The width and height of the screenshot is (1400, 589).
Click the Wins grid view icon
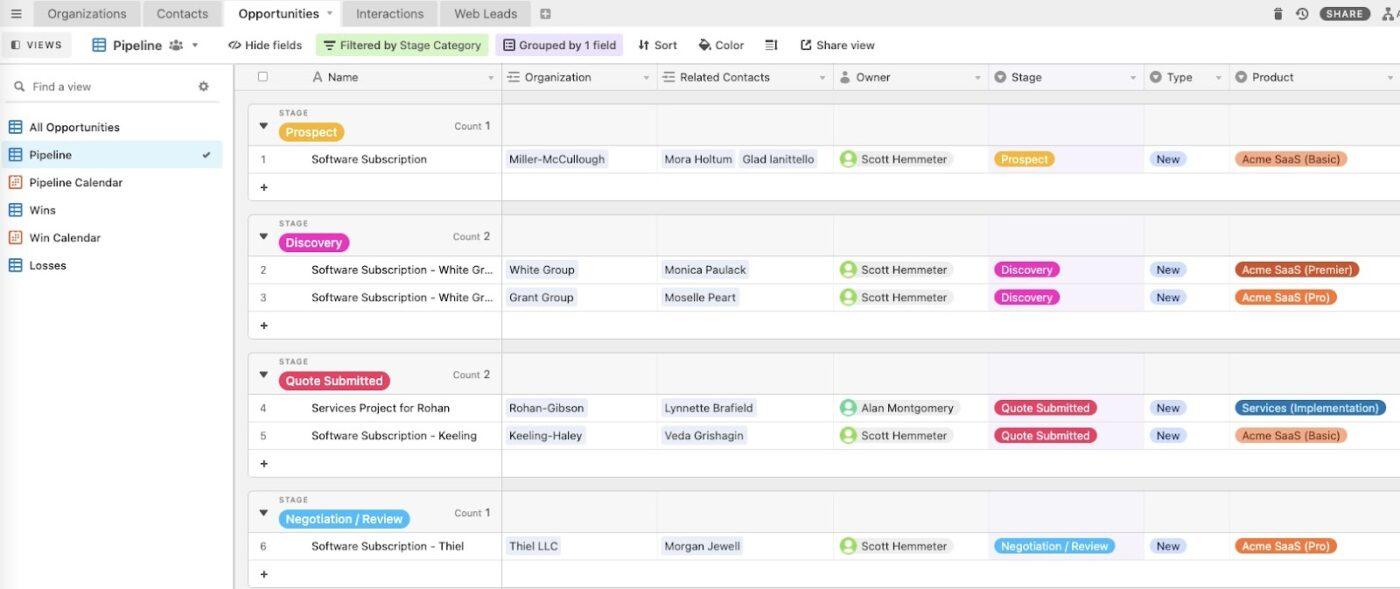[15, 210]
